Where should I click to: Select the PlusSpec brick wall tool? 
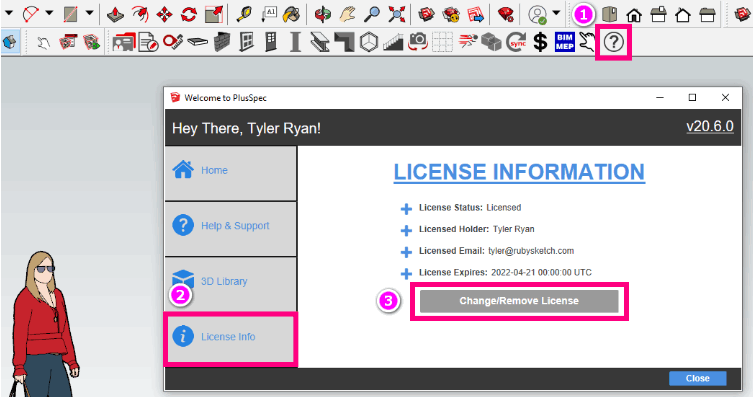point(222,42)
